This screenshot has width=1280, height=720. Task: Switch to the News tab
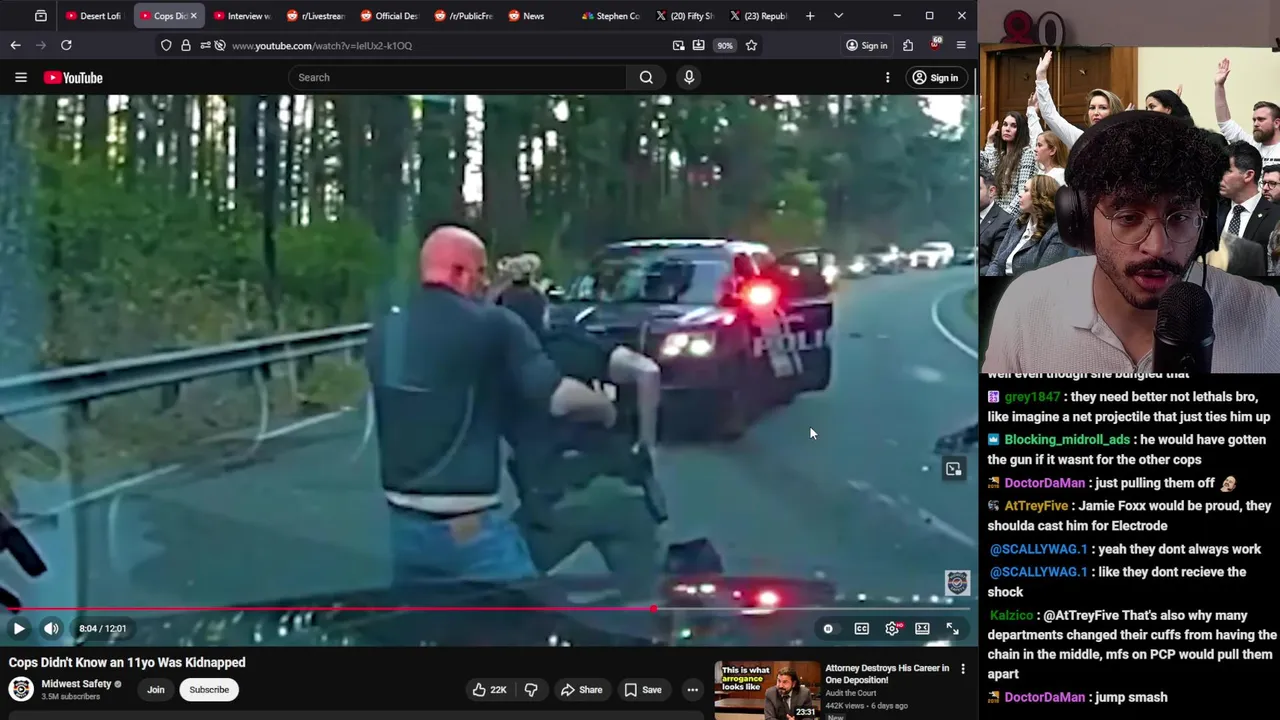click(537, 16)
